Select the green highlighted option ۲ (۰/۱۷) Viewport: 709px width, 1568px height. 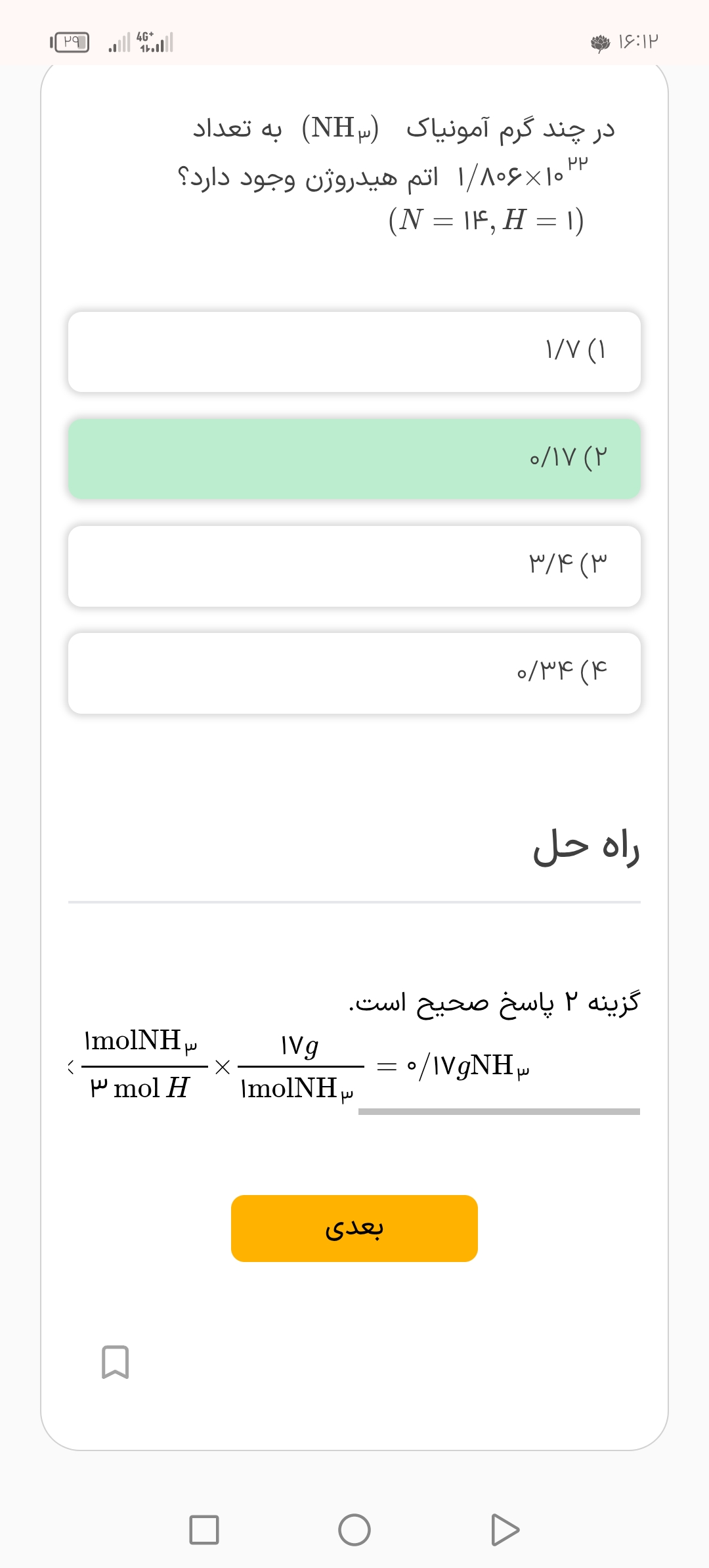tap(354, 459)
